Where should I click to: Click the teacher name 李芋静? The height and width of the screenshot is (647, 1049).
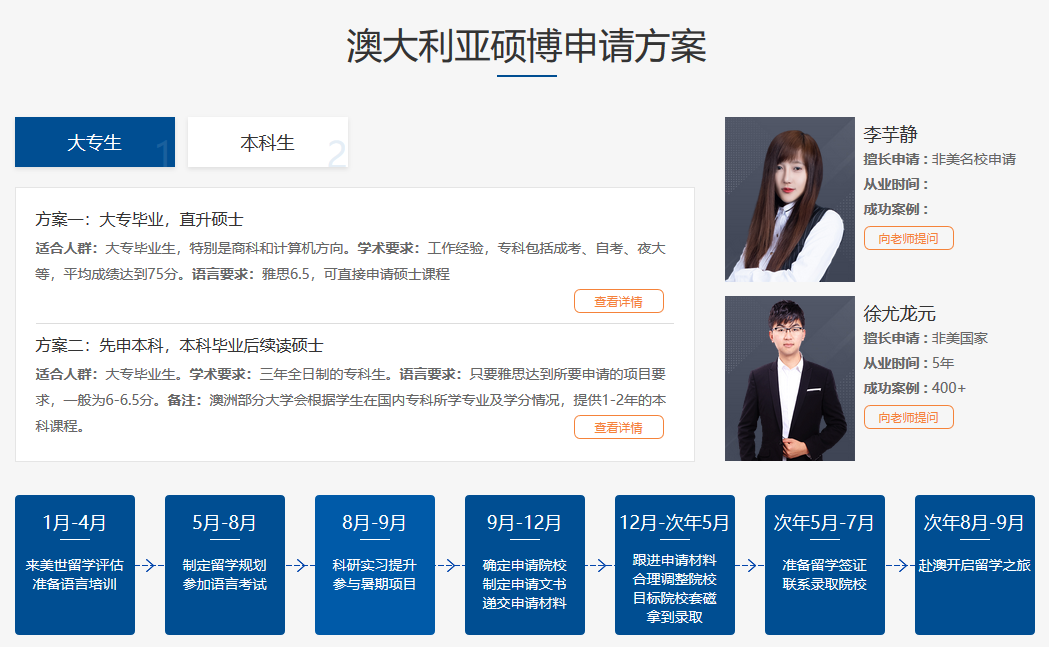pyautogui.click(x=890, y=134)
